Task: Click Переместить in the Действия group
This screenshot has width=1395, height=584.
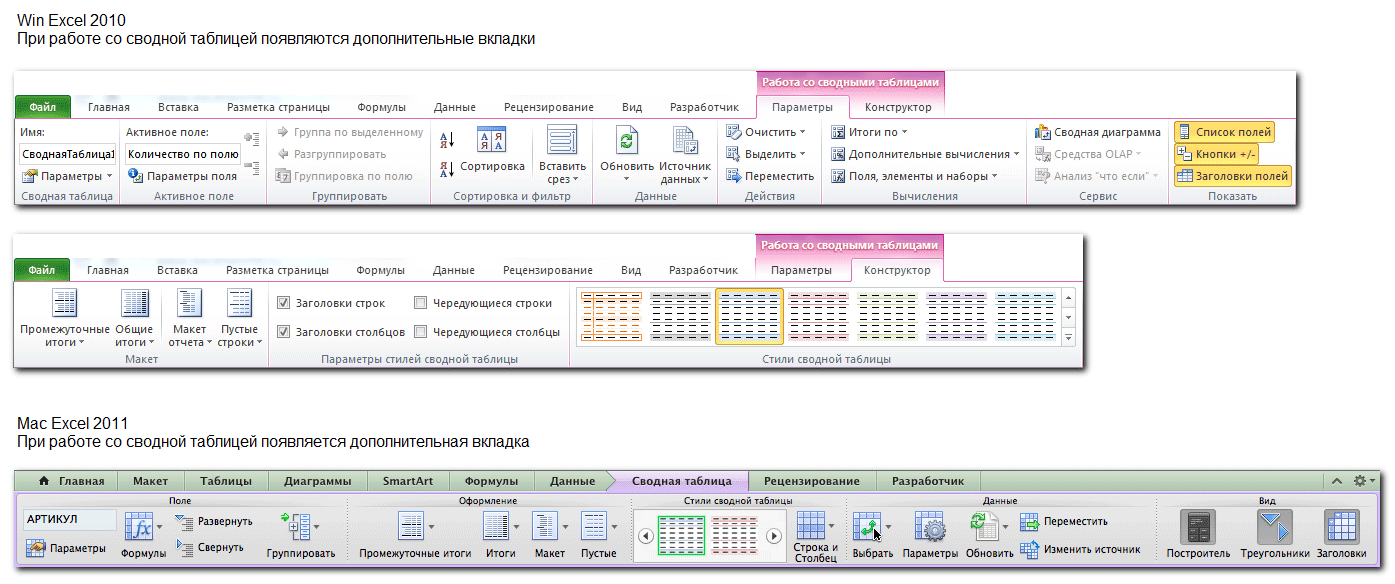Action: [770, 176]
